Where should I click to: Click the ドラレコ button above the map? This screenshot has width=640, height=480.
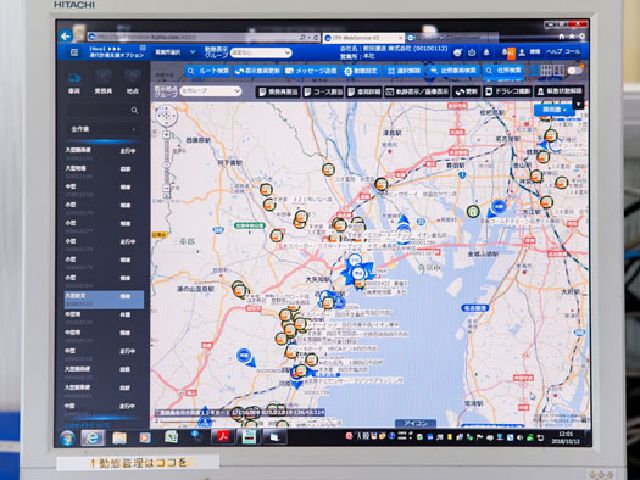click(508, 92)
